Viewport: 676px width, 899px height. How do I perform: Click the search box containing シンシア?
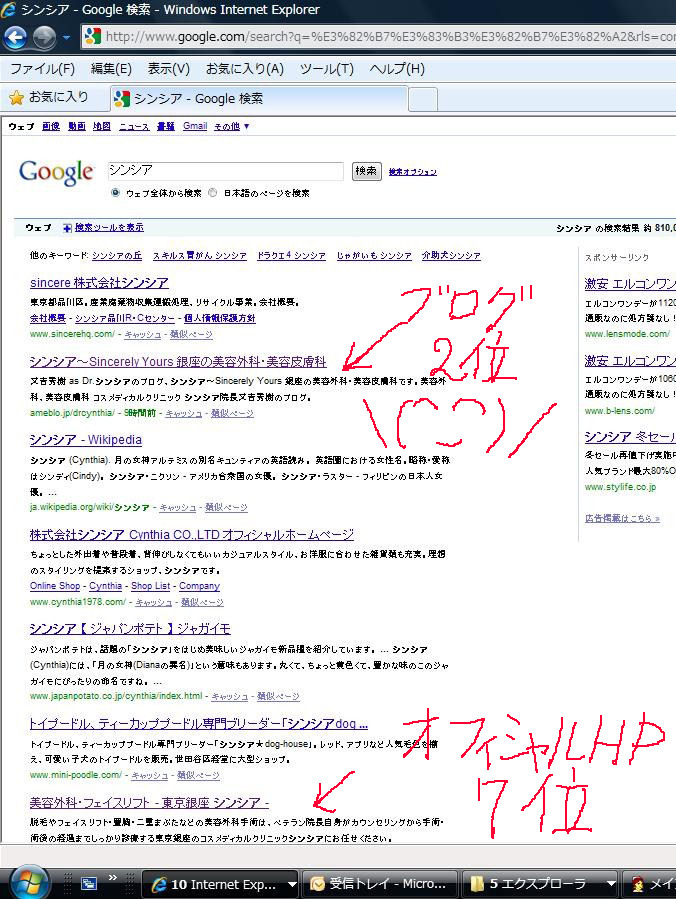click(x=225, y=171)
